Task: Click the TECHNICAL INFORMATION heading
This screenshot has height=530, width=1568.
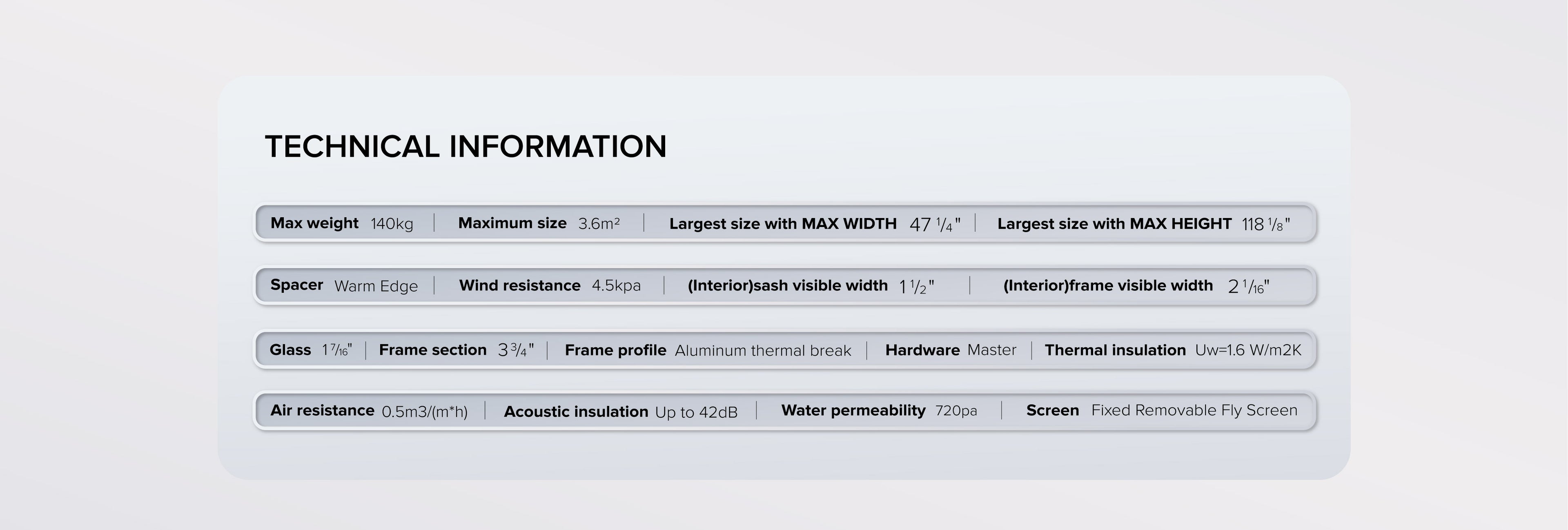Action: [465, 147]
